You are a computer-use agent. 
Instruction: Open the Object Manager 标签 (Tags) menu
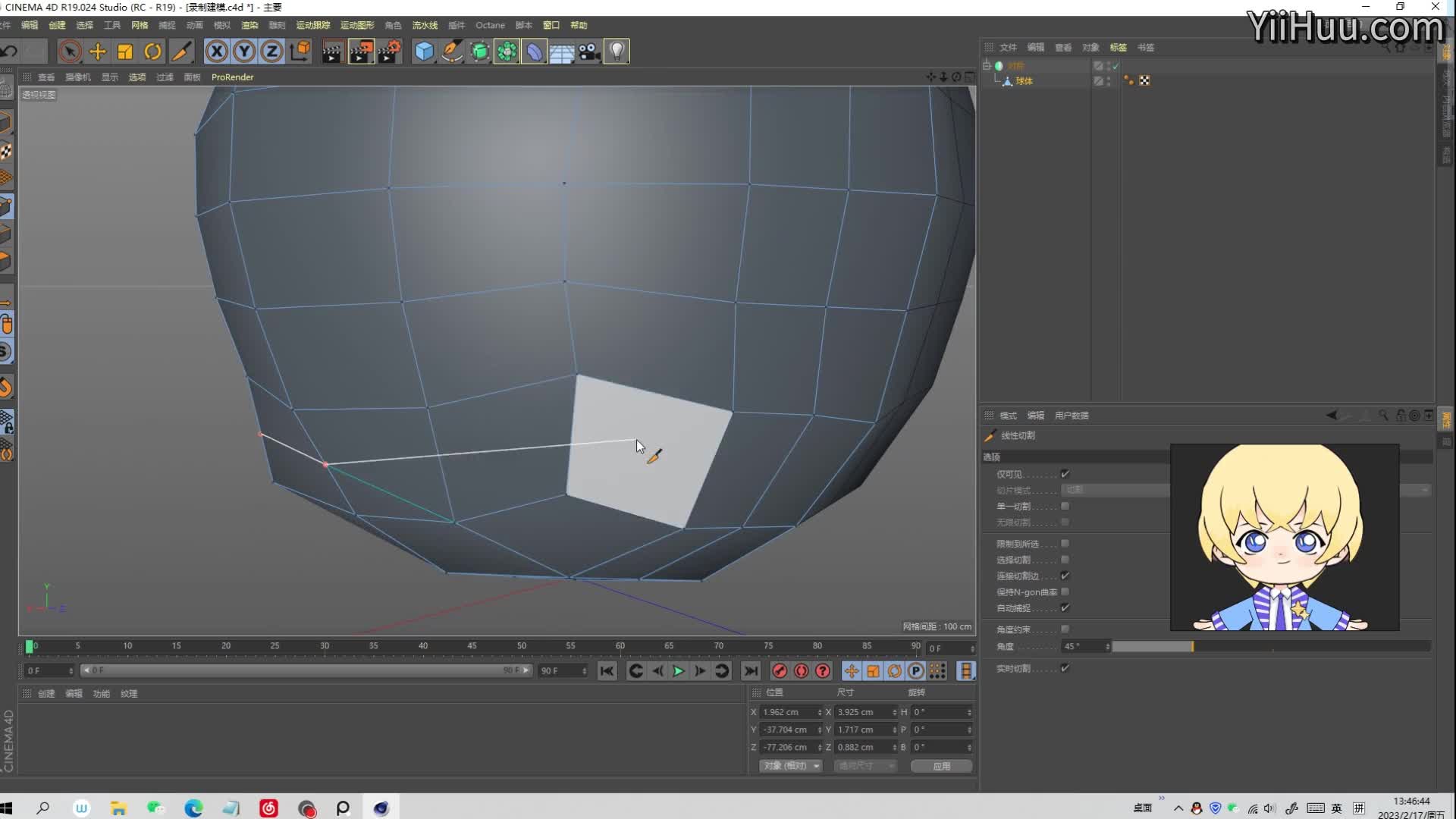point(1118,47)
